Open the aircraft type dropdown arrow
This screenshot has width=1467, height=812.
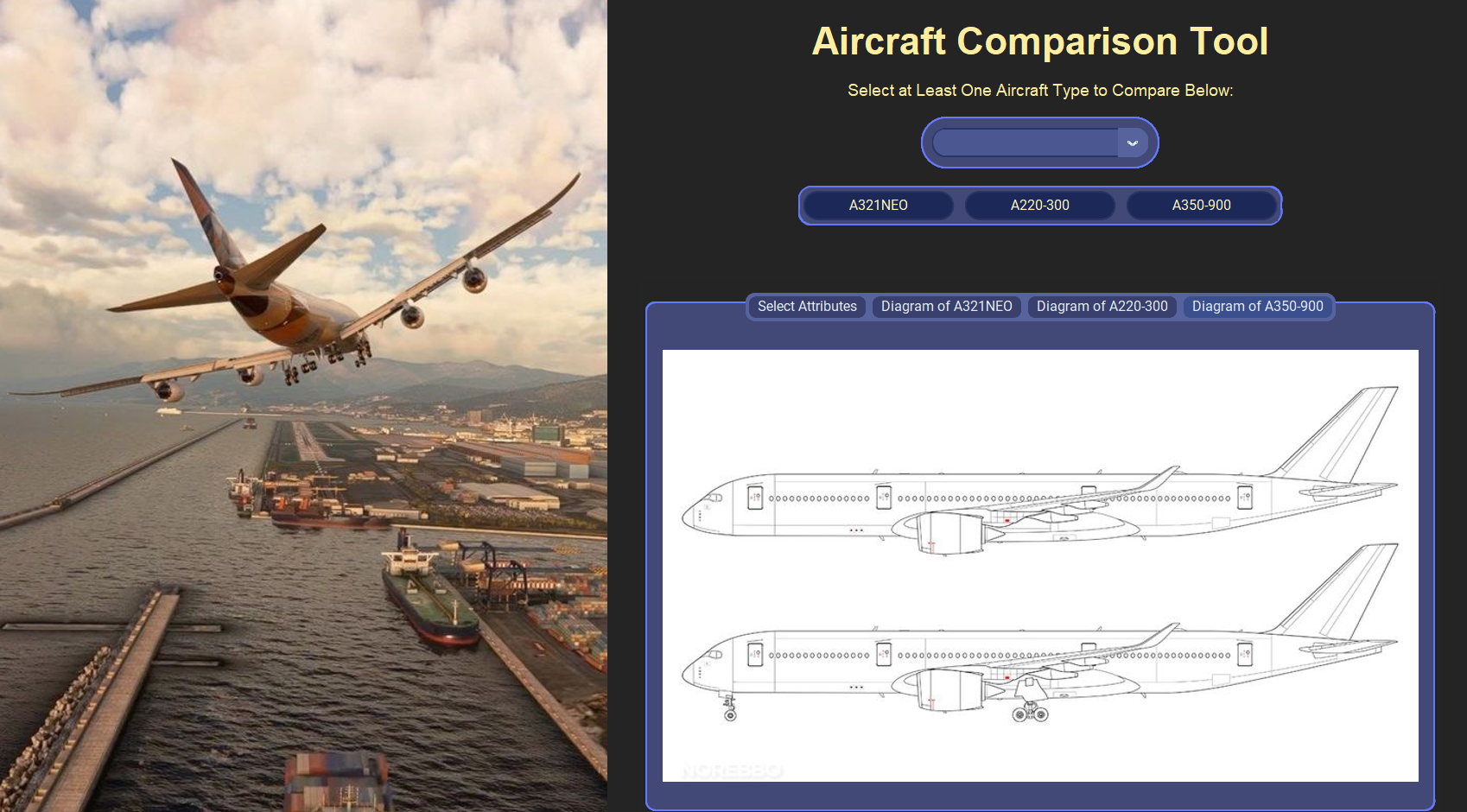[x=1132, y=143]
